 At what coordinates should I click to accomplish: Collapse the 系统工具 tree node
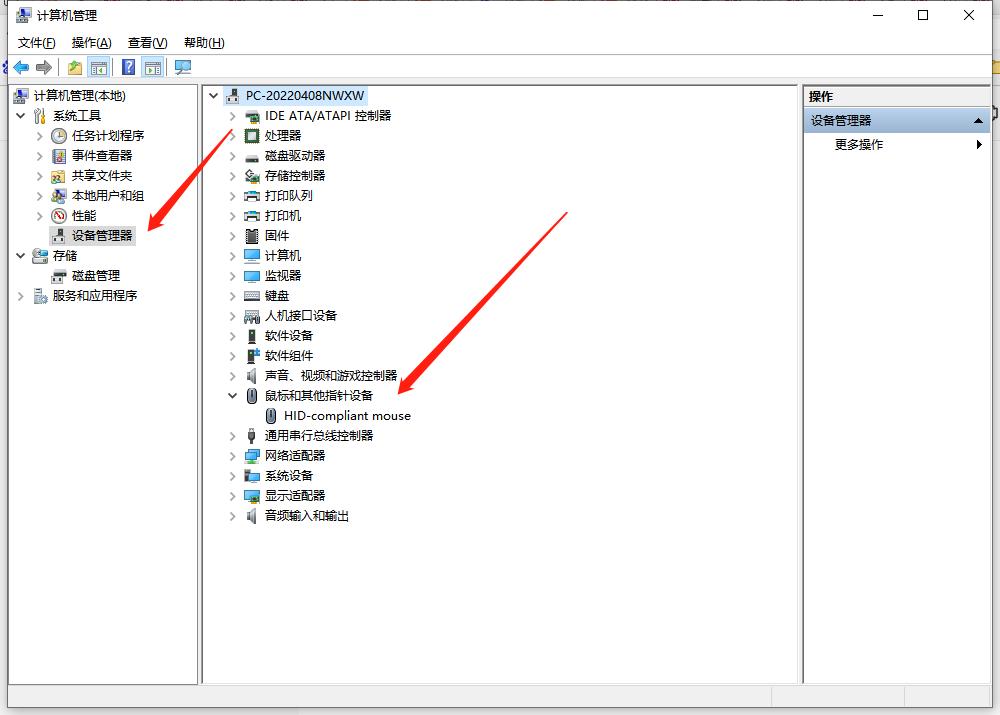(20, 115)
